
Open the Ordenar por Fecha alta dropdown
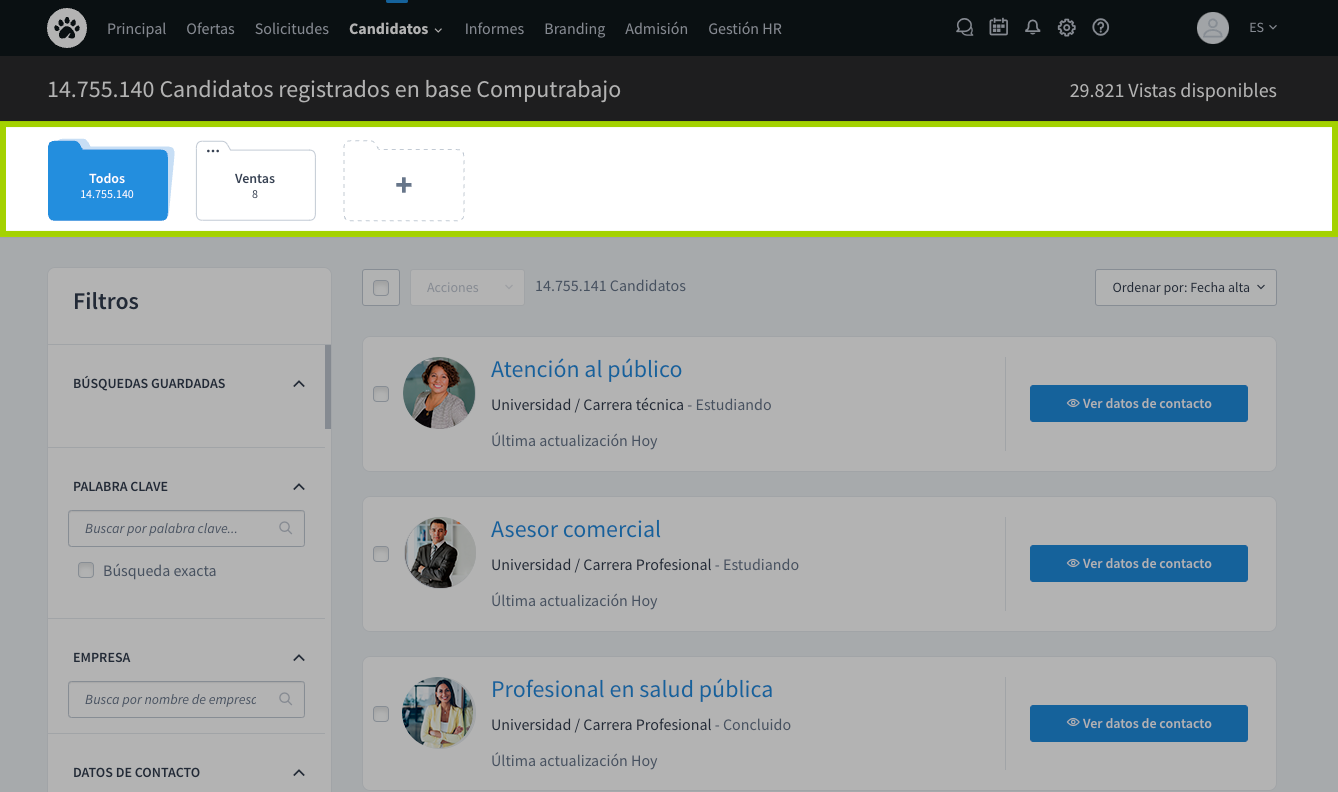point(1185,288)
